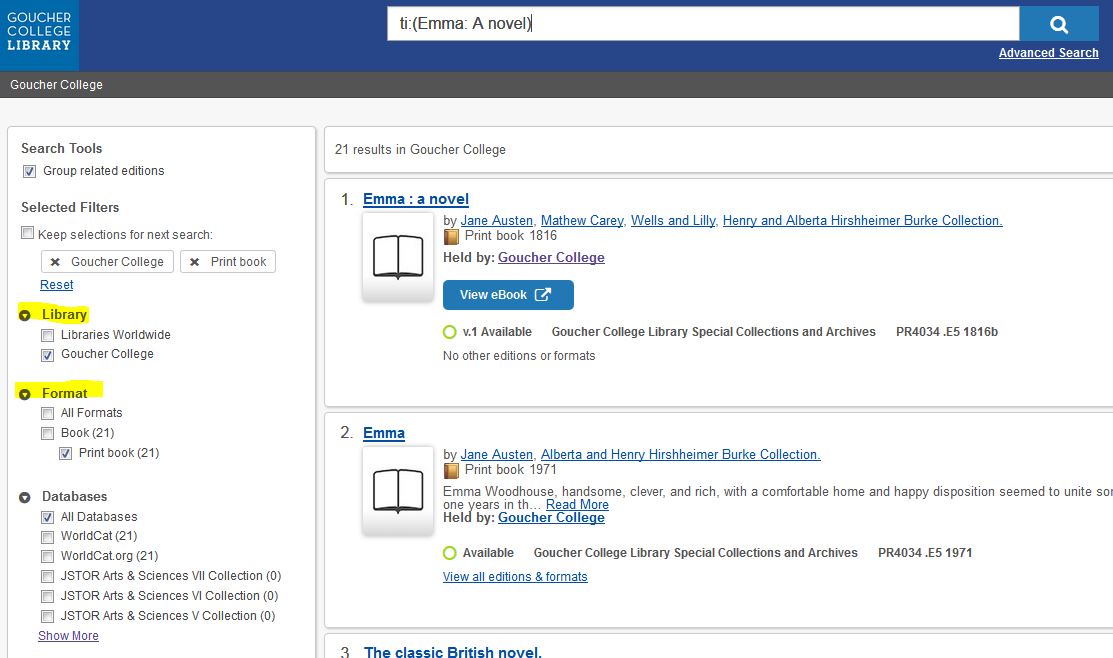Toggle Group related editions checkbox

29,171
